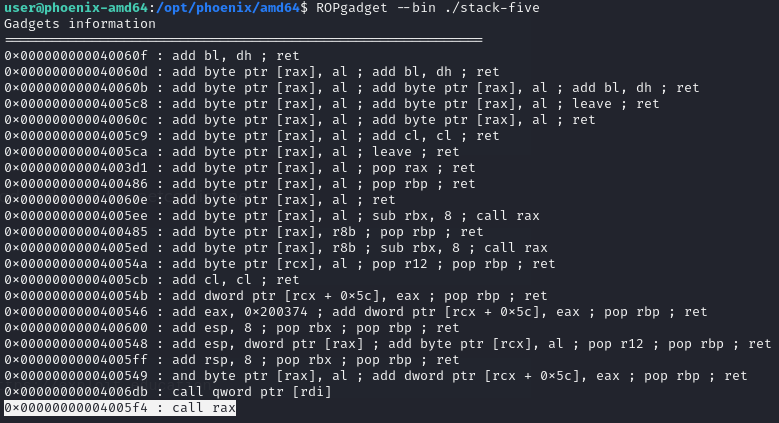Click the highlighted call rax gadget line
Screen dimensions: 779x423
coord(120,407)
